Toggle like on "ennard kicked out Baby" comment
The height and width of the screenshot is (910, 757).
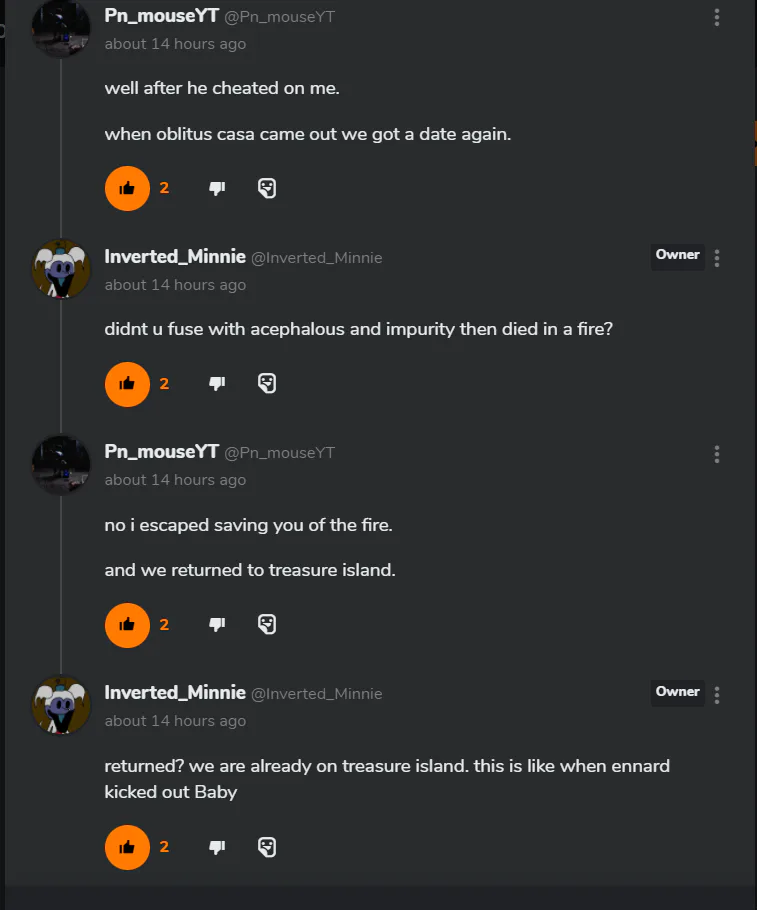(127, 847)
